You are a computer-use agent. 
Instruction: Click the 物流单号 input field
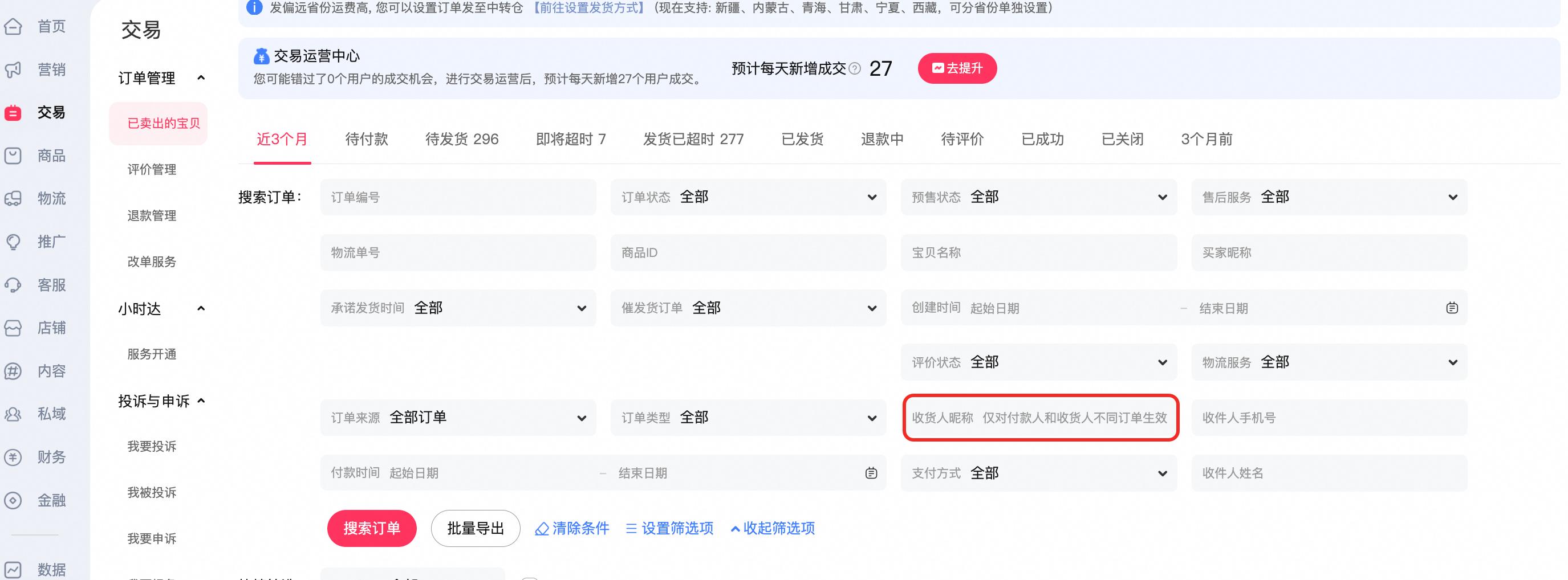coord(458,253)
